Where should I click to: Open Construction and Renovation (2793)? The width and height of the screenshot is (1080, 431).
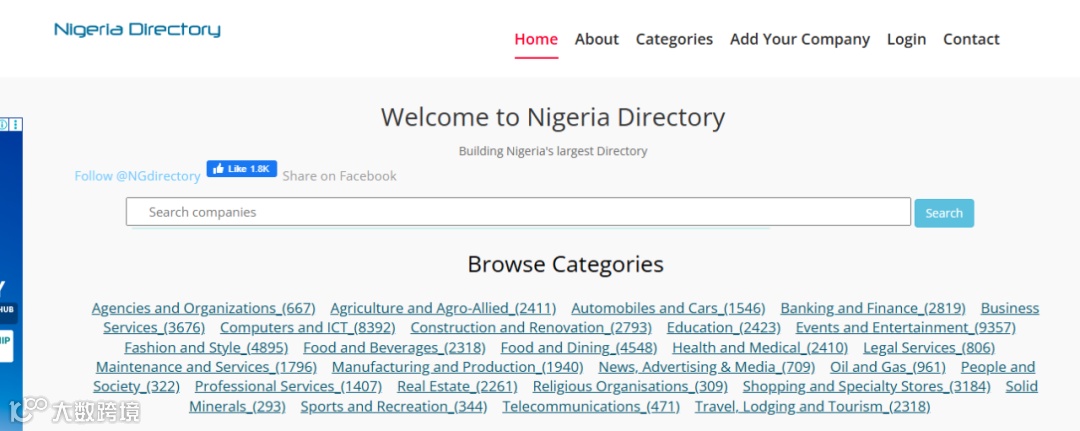[531, 327]
